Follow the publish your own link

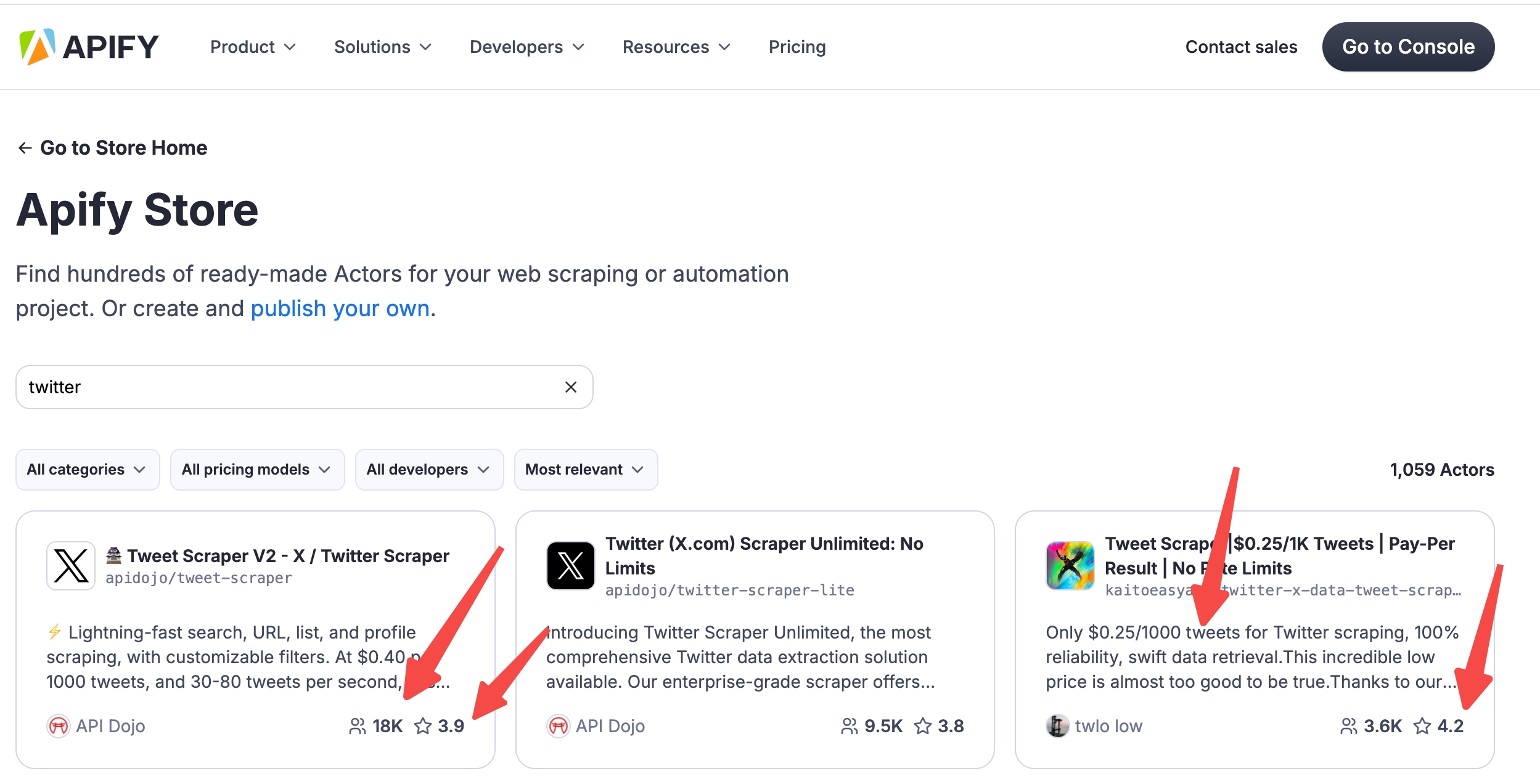click(x=340, y=308)
